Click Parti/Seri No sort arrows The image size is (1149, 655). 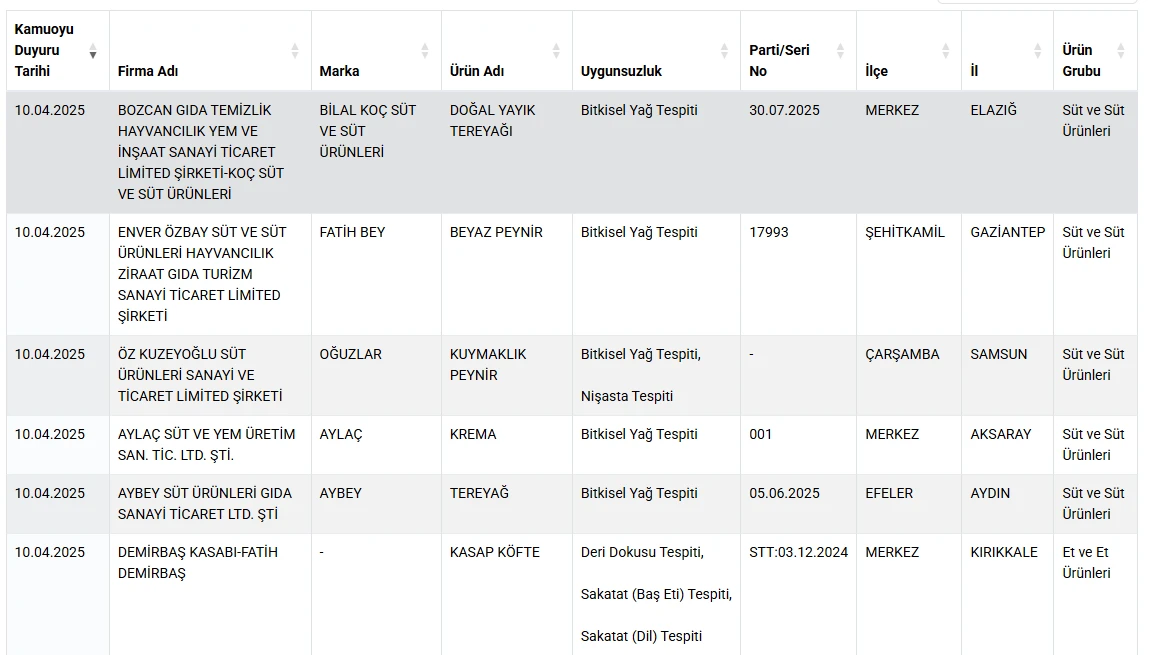click(840, 51)
